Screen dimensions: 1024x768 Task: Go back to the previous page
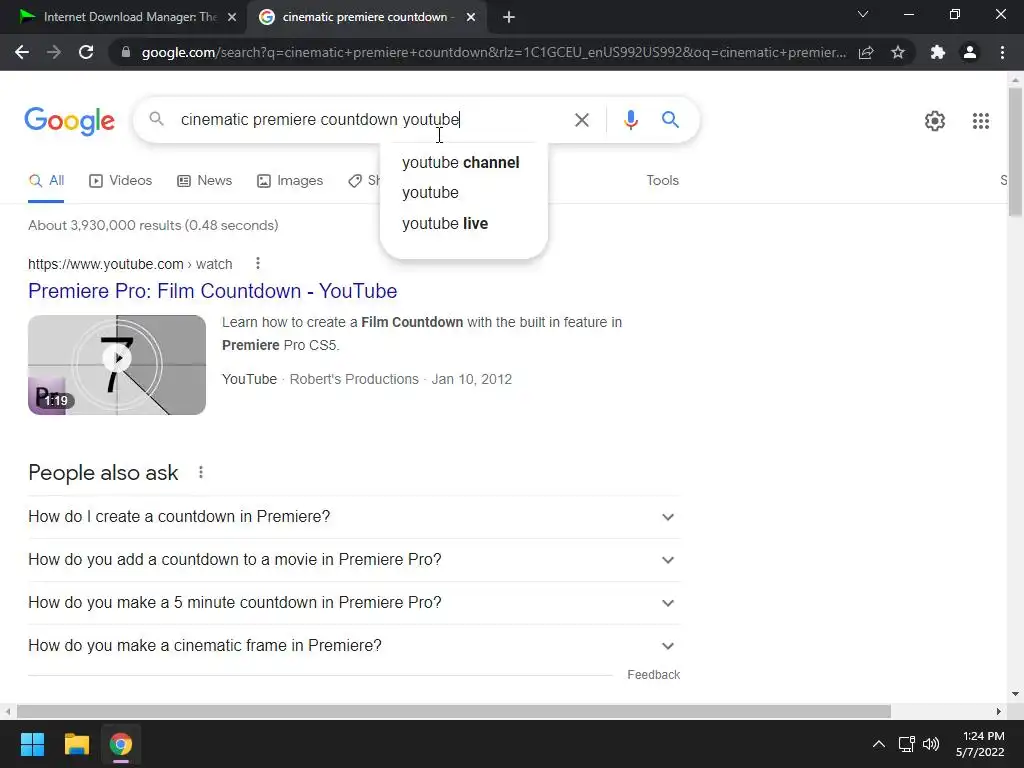(x=22, y=52)
